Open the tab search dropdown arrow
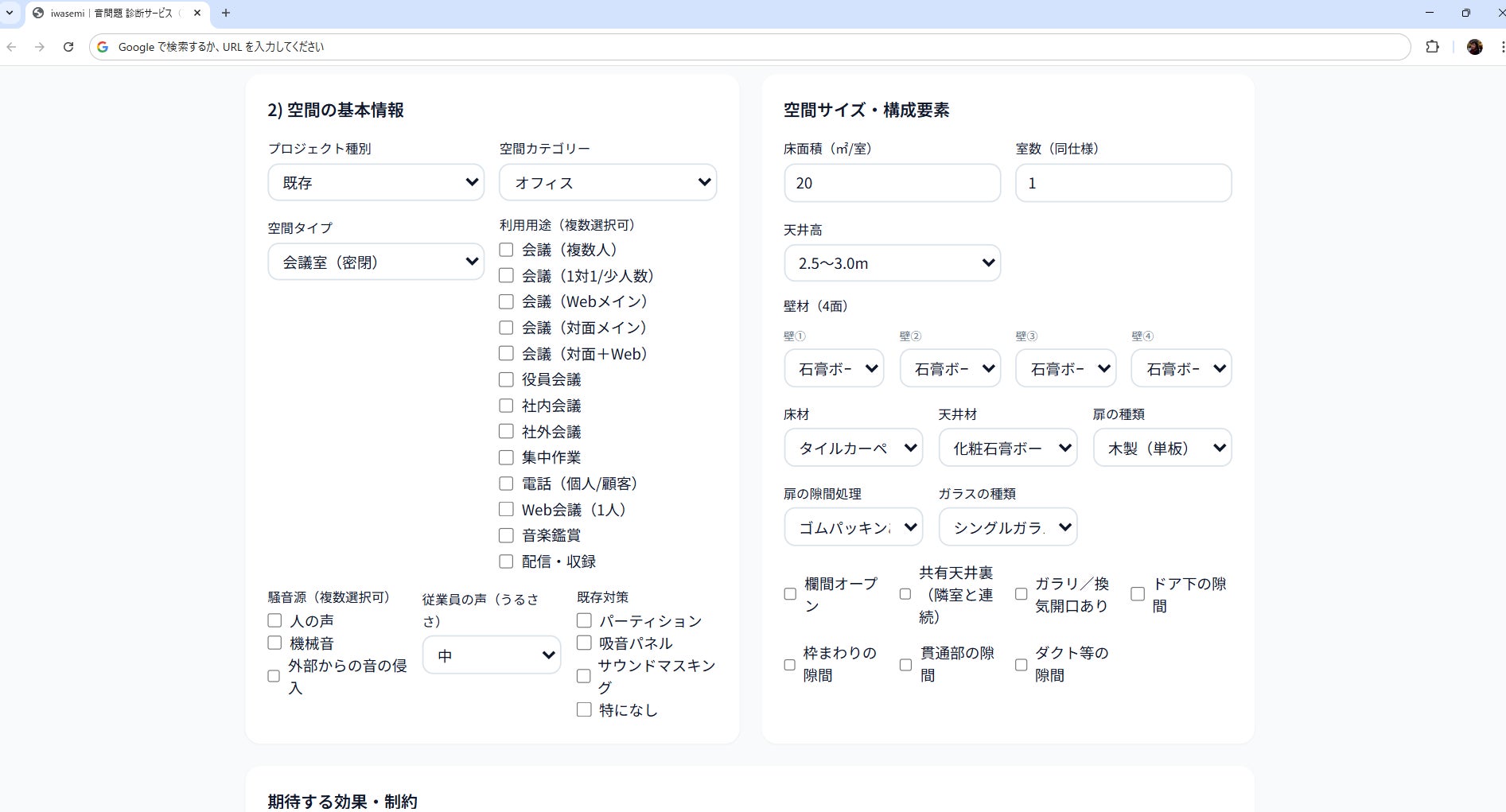Screen dimensions: 1506x812 click(10, 13)
